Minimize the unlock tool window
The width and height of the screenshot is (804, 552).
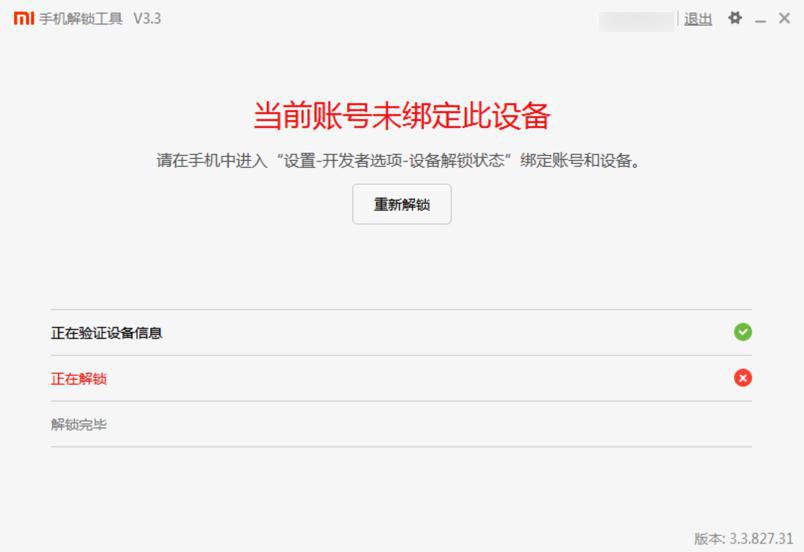(760, 19)
